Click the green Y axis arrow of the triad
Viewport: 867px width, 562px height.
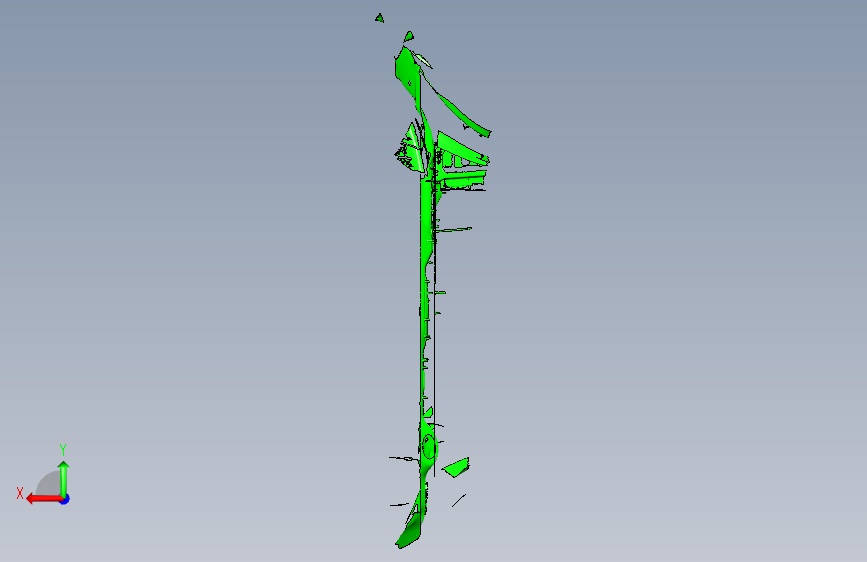(x=64, y=478)
